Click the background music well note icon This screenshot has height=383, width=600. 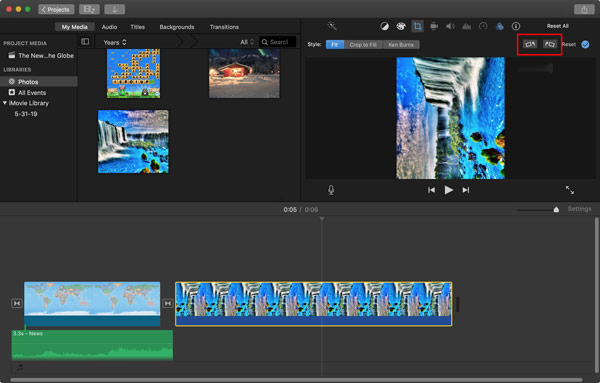20,367
